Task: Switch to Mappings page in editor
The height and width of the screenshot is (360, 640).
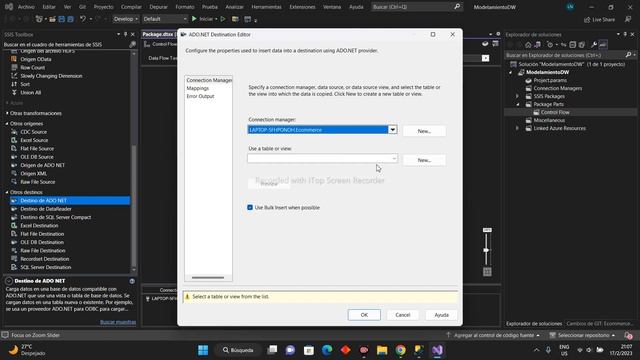Action: coord(198,88)
